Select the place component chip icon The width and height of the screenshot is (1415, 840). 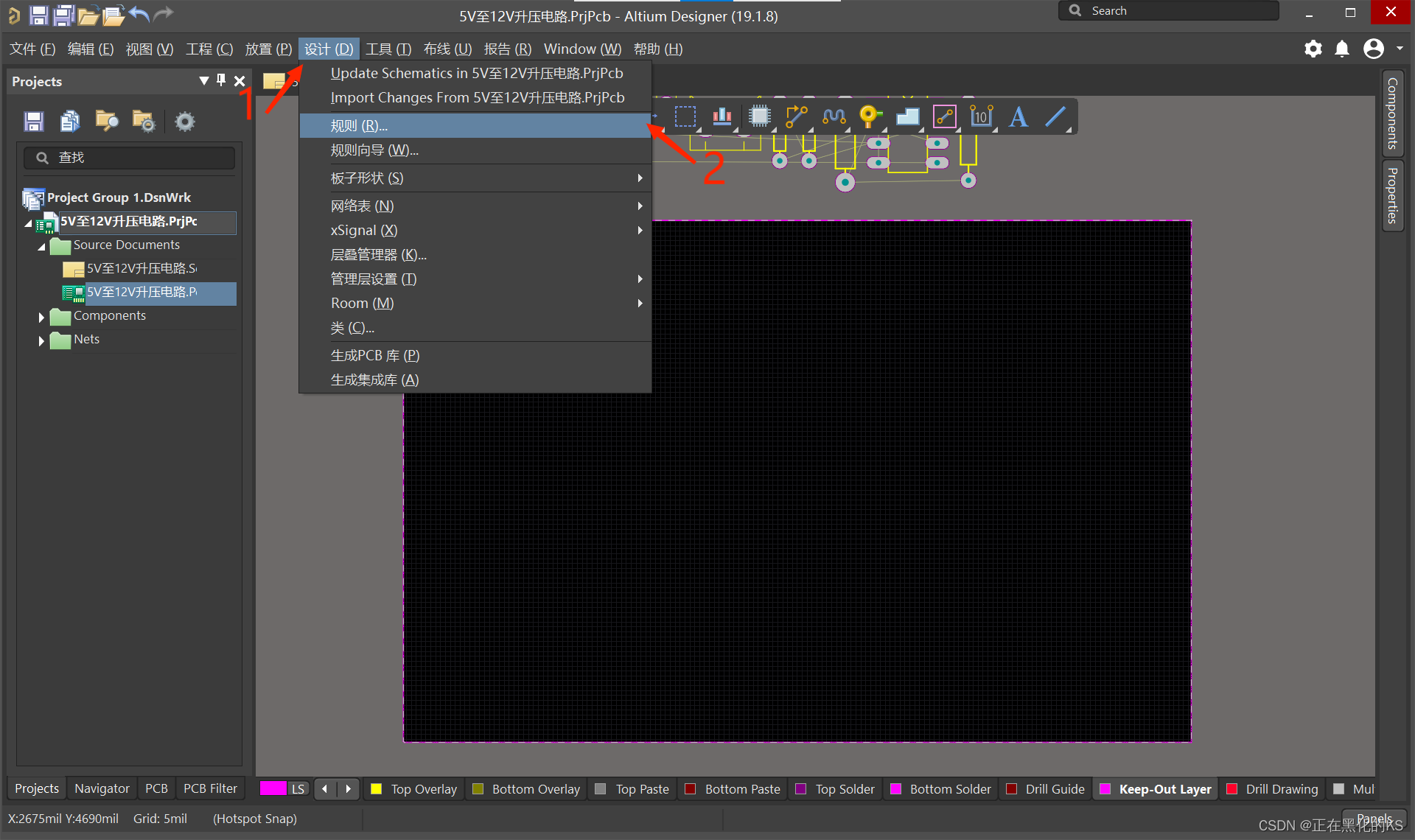pyautogui.click(x=759, y=116)
